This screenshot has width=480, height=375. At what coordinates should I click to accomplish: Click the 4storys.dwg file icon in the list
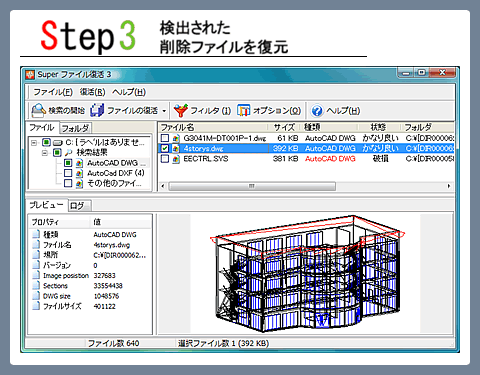tap(176, 148)
